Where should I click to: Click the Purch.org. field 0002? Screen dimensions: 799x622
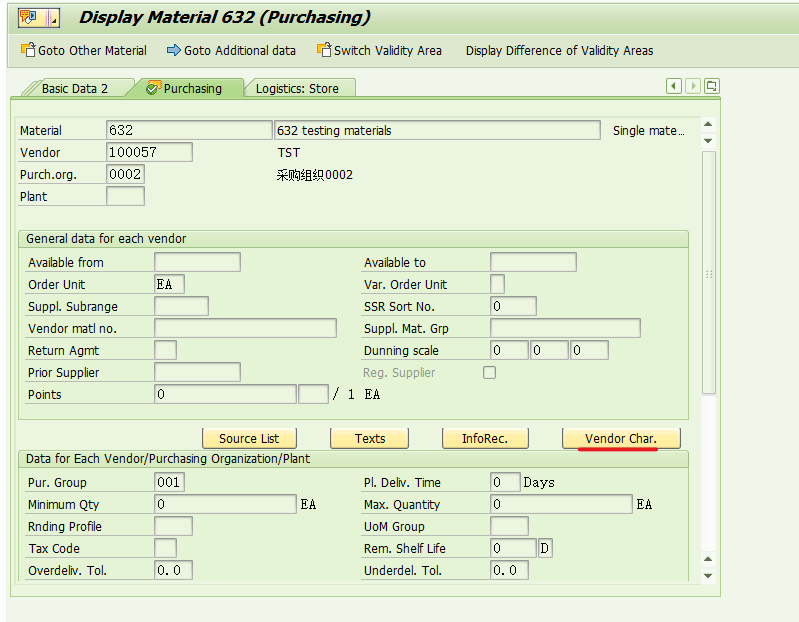[125, 174]
